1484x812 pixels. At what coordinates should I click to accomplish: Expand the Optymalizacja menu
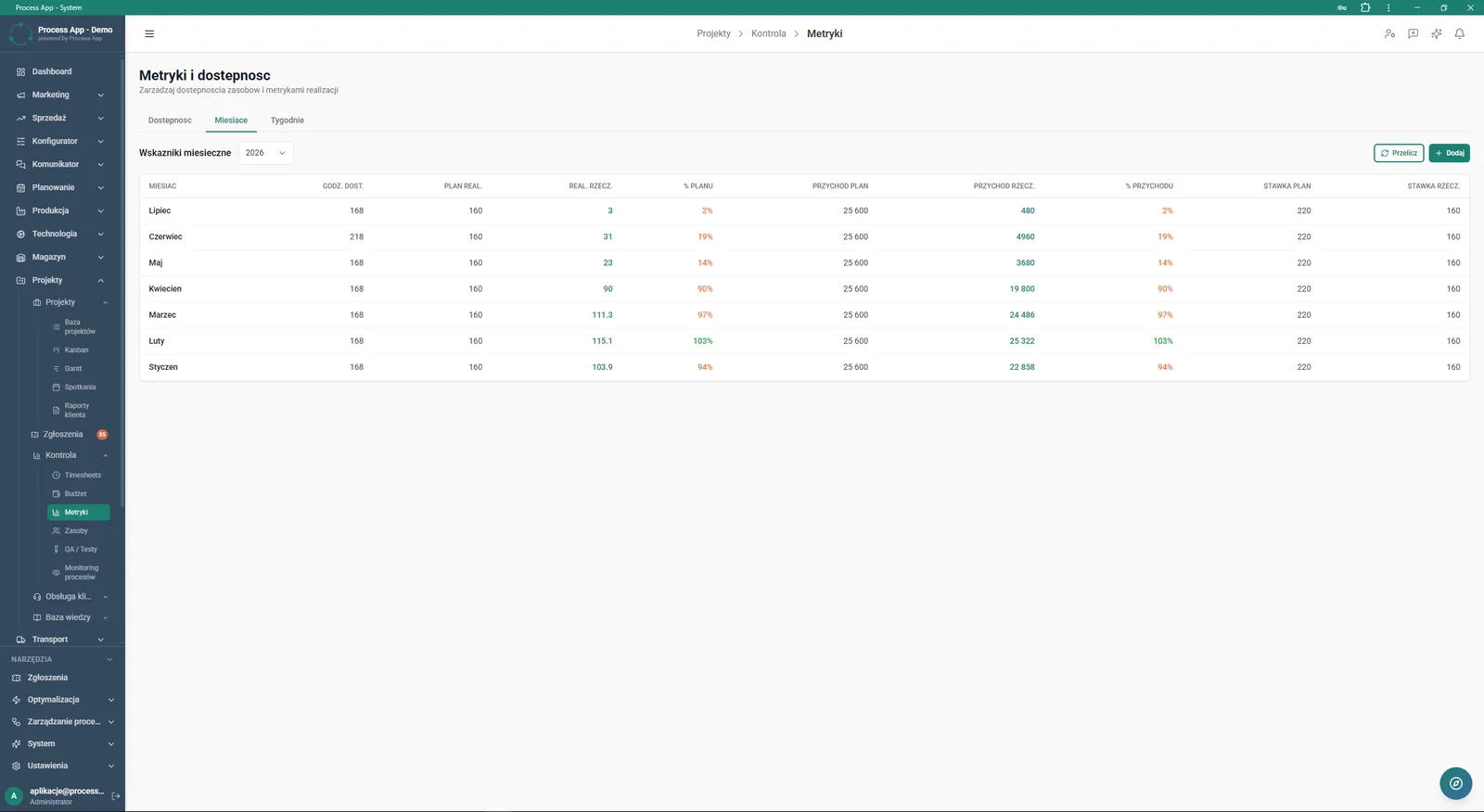(63, 700)
